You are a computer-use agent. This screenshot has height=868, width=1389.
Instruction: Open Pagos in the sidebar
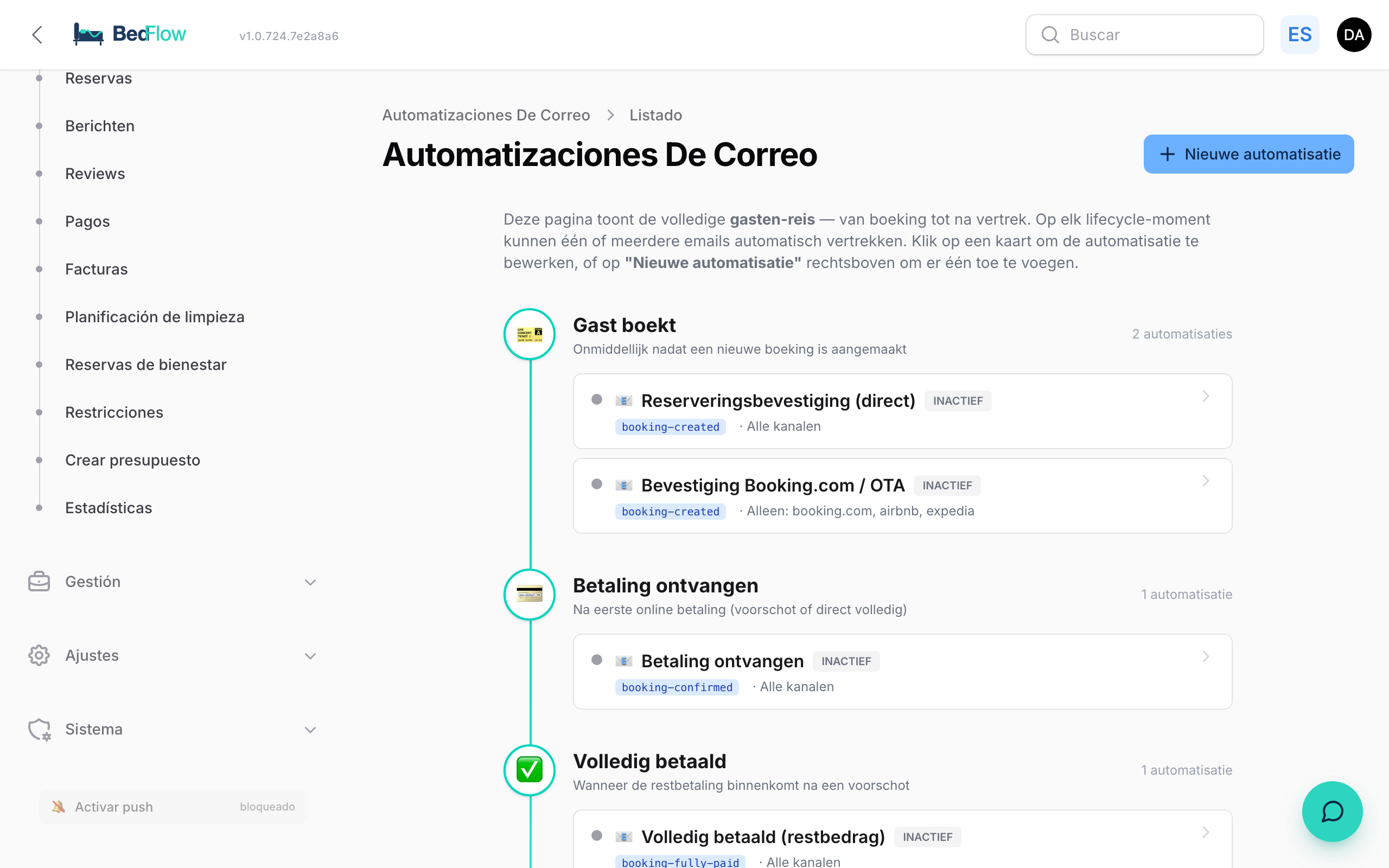point(87,221)
